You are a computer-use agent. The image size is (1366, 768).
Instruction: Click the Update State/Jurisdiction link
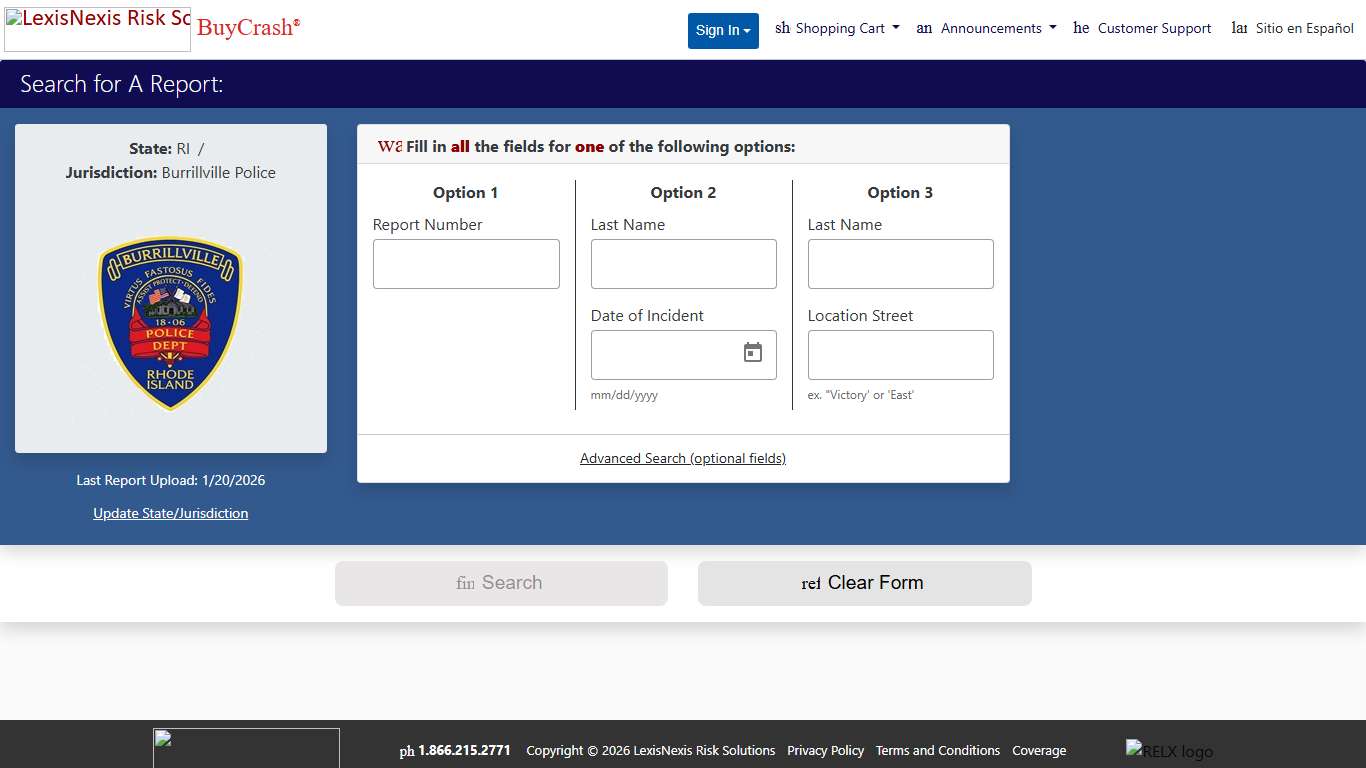click(x=171, y=513)
